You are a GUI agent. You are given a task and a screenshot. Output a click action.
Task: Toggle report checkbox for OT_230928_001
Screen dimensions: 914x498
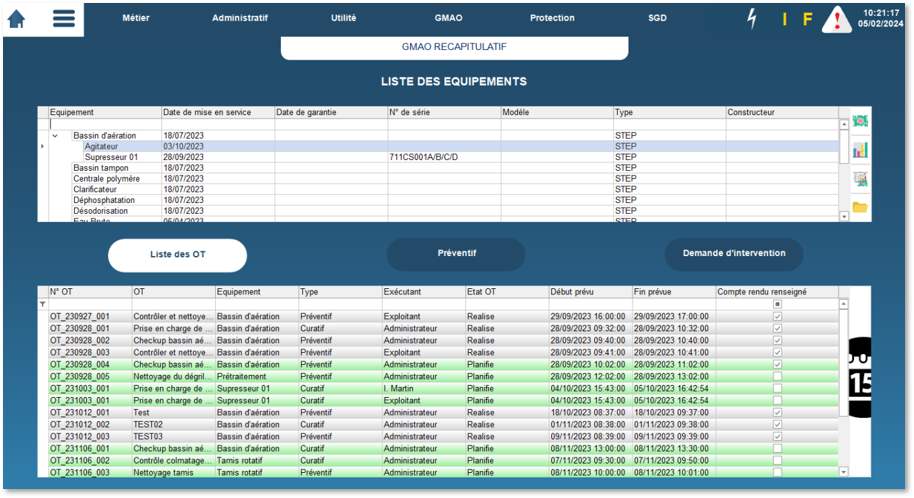pyautogui.click(x=777, y=328)
